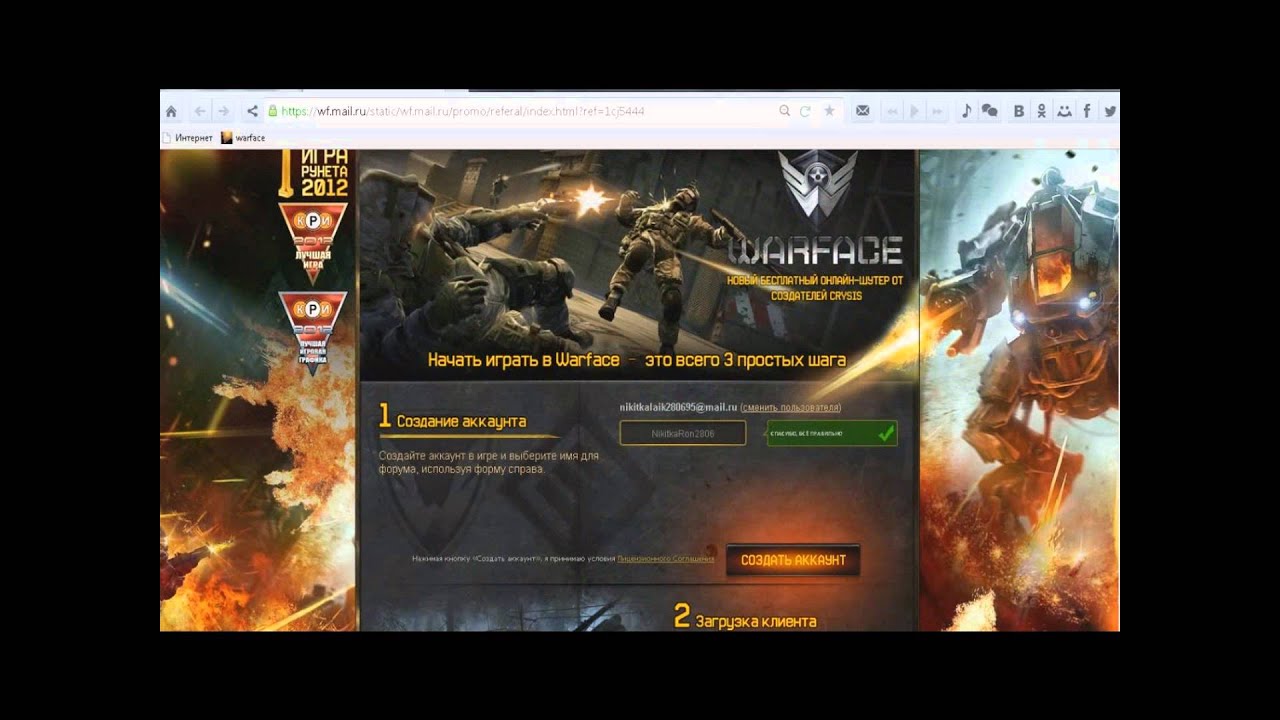Screen dimensions: 1280x720
Task: Open the My World smiley icon
Action: (x=1064, y=111)
